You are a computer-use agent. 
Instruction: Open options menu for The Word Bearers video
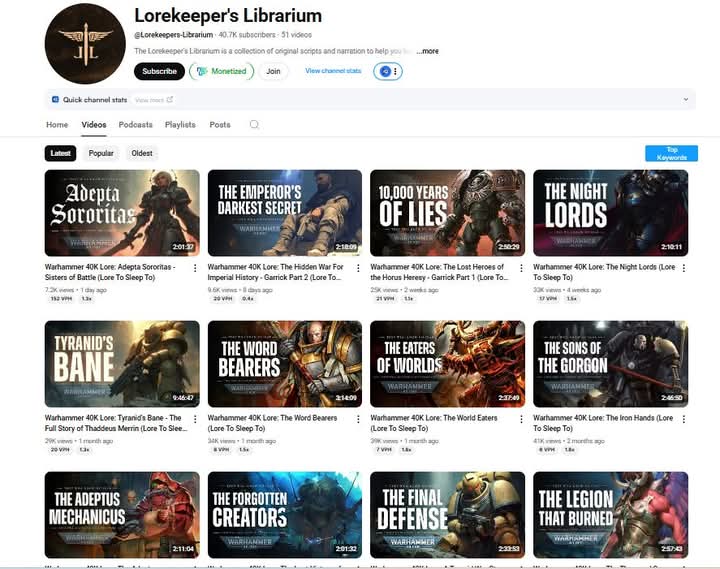coord(358,419)
